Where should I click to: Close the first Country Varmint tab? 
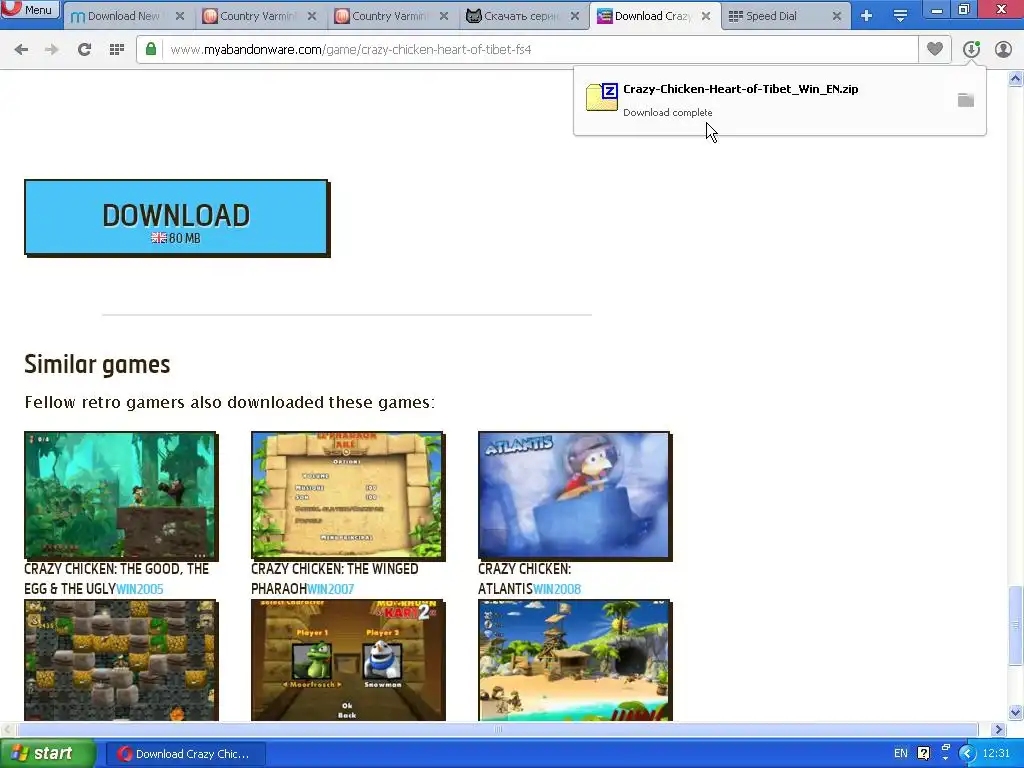pos(312,16)
